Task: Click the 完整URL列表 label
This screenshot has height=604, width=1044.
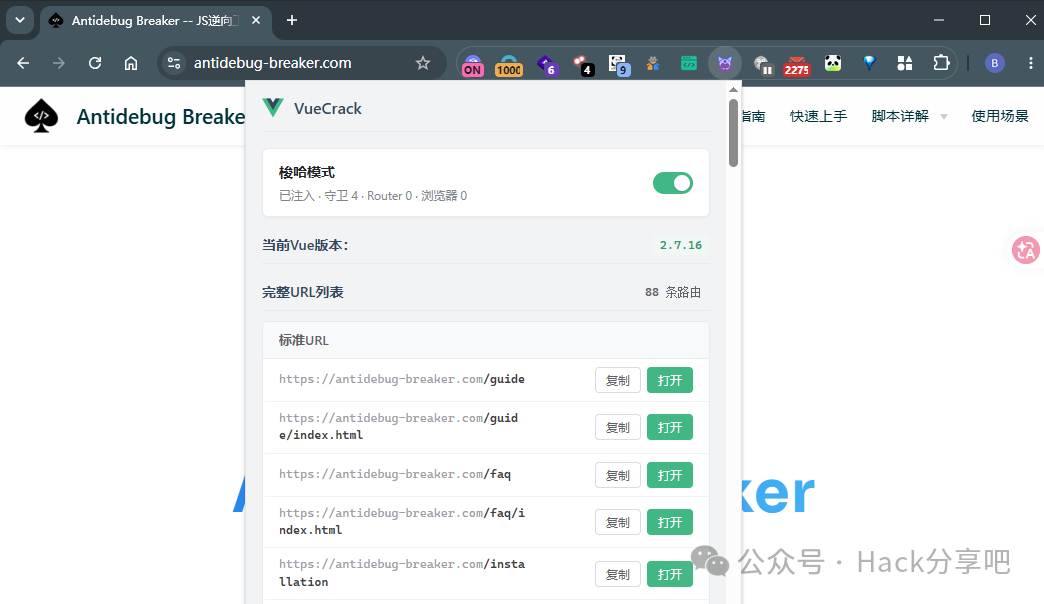Action: 303,292
